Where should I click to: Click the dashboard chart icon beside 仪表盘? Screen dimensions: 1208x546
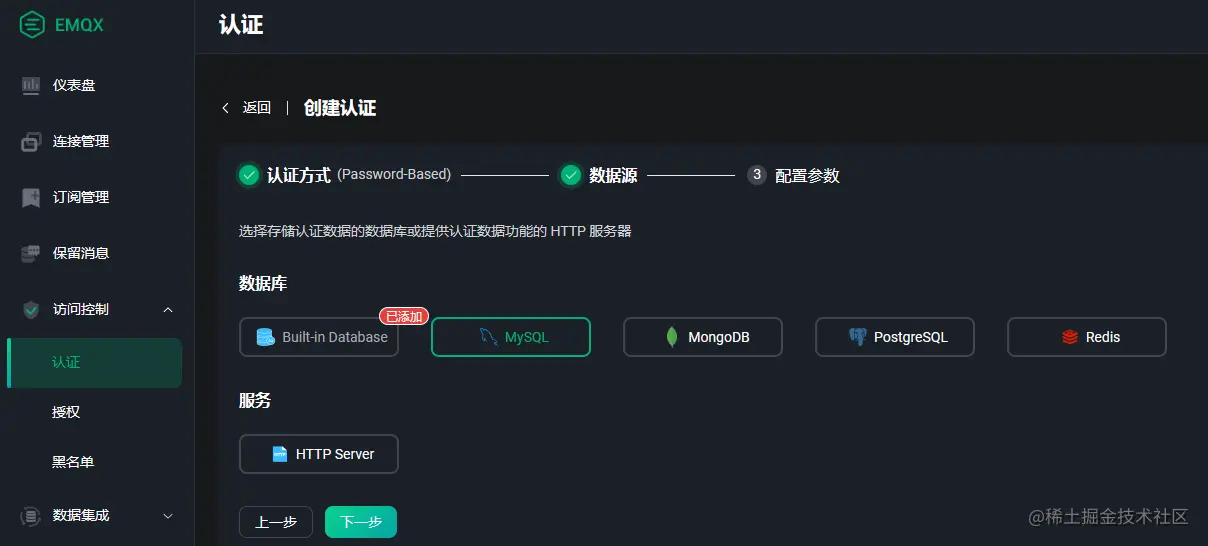coord(31,86)
